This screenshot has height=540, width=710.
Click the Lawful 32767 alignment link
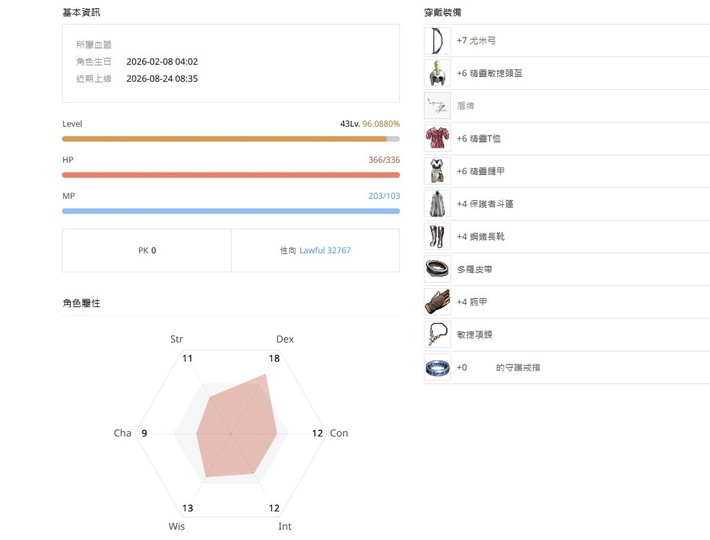pos(325,250)
